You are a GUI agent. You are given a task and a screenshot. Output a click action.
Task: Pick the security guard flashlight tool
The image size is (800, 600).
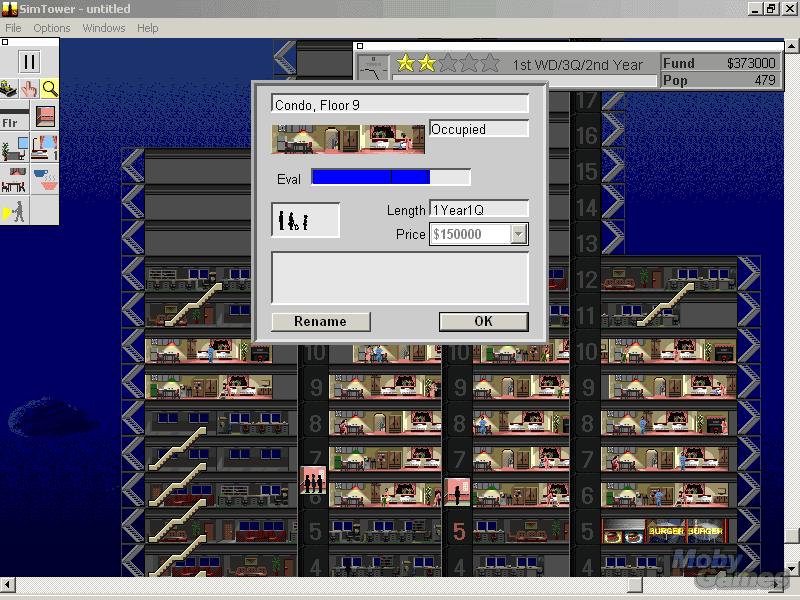pos(14,211)
